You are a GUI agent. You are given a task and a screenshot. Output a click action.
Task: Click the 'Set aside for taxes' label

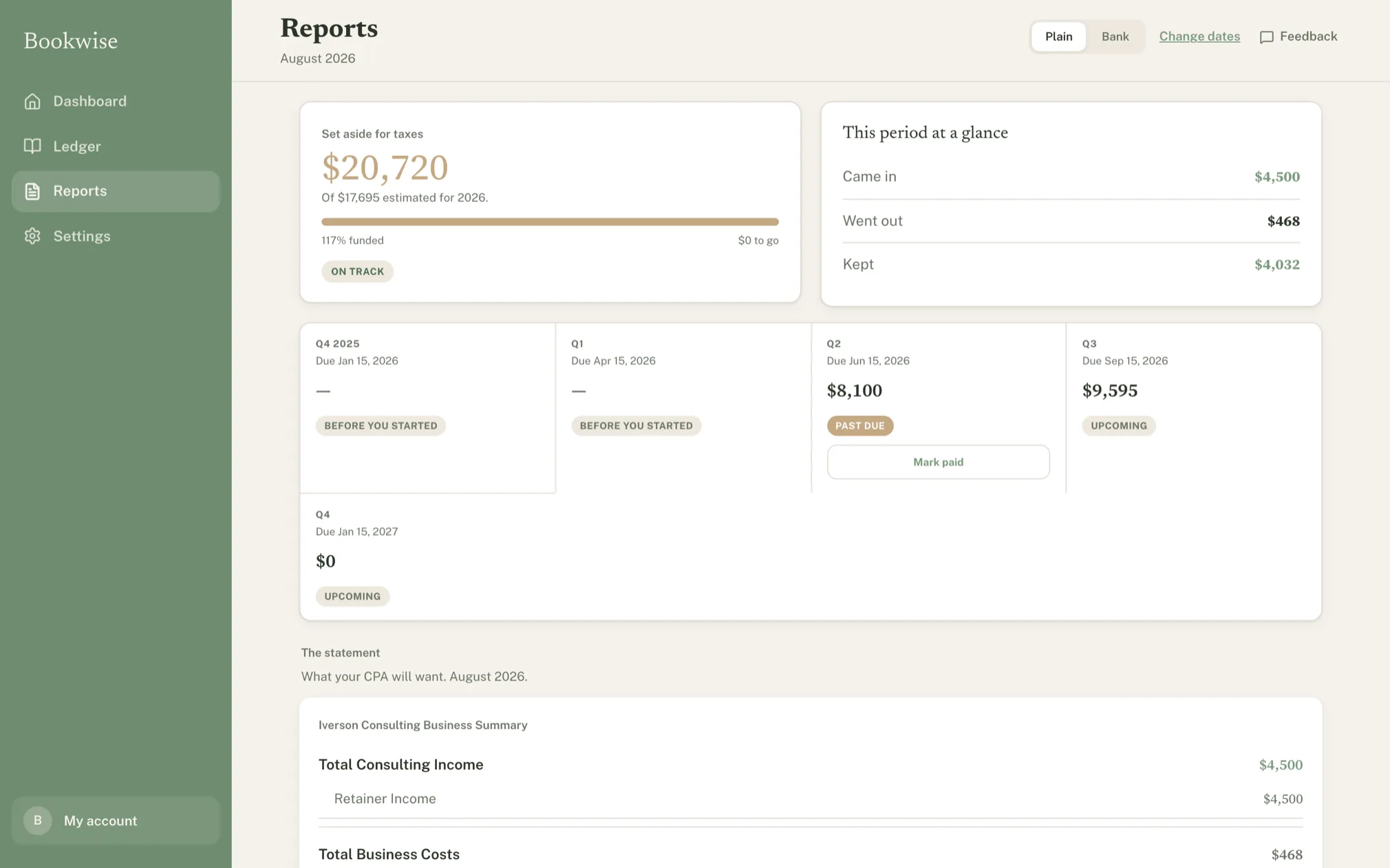tap(372, 134)
